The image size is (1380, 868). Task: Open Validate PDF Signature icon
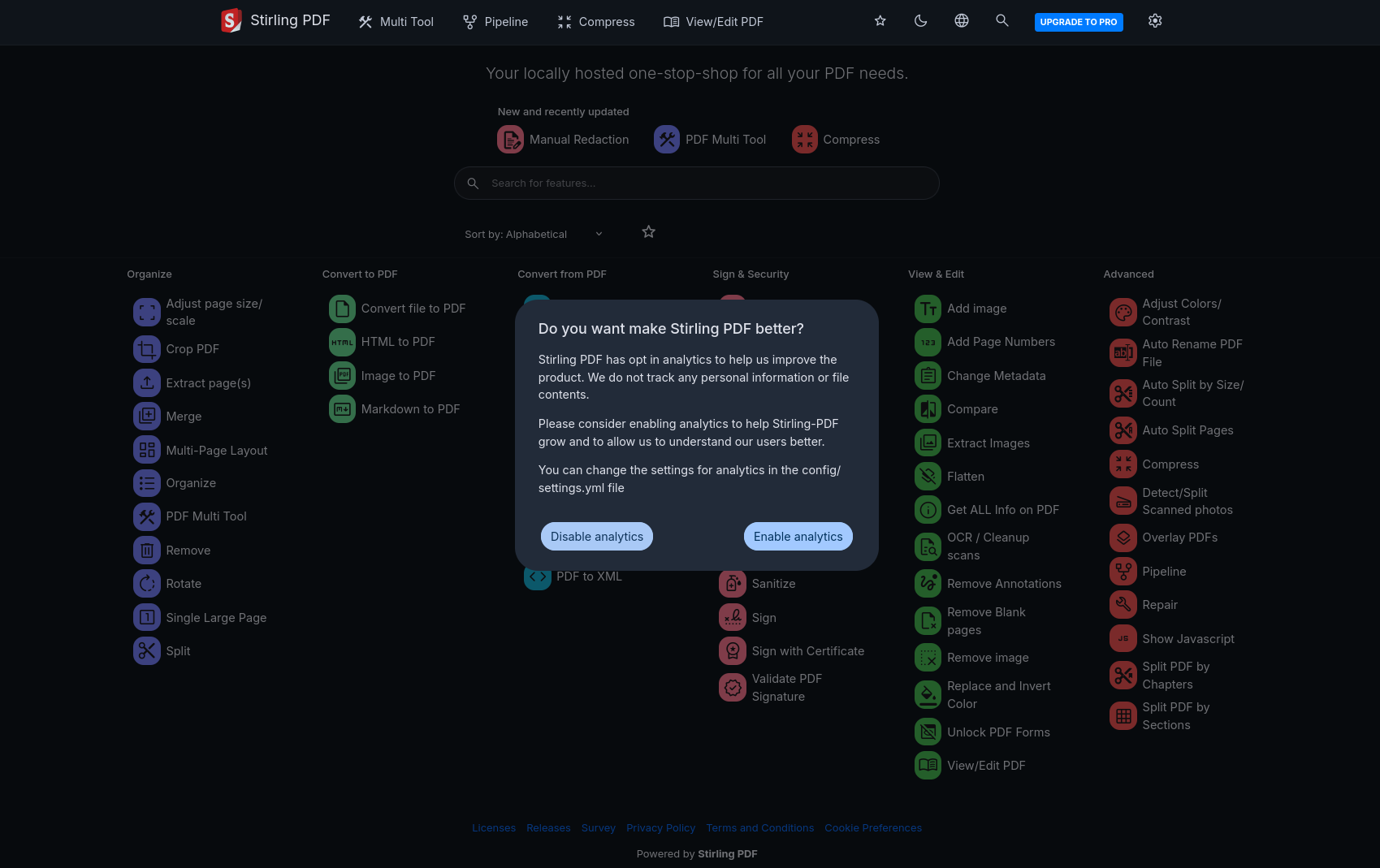pos(733,688)
